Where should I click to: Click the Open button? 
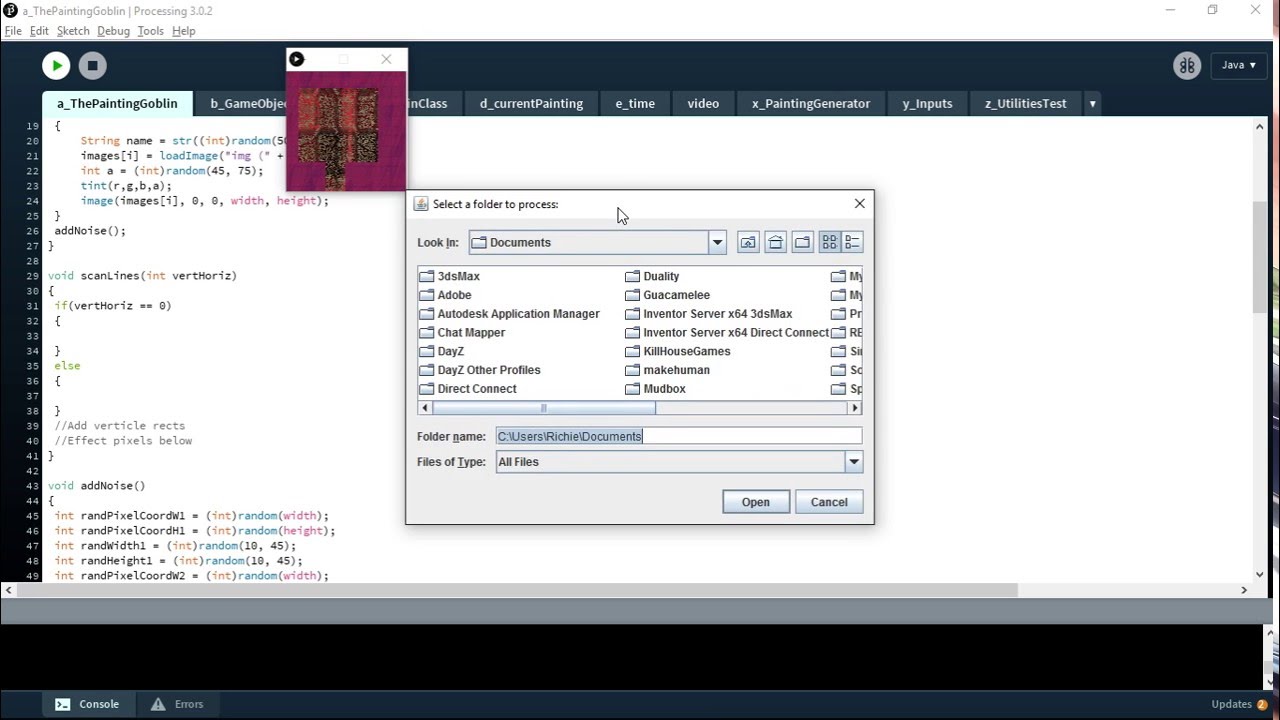[756, 502]
